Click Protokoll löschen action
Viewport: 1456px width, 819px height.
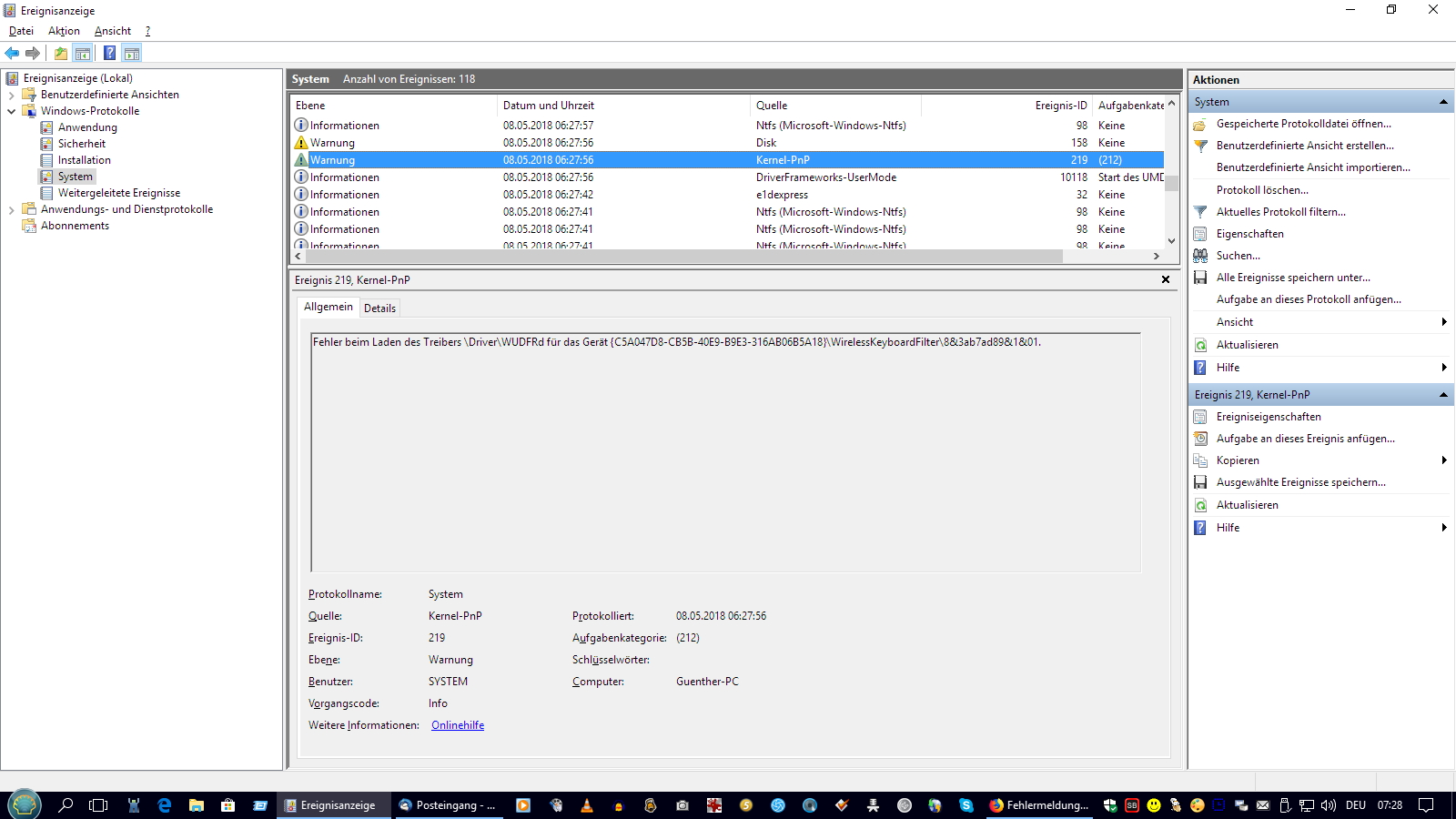coord(1262,190)
